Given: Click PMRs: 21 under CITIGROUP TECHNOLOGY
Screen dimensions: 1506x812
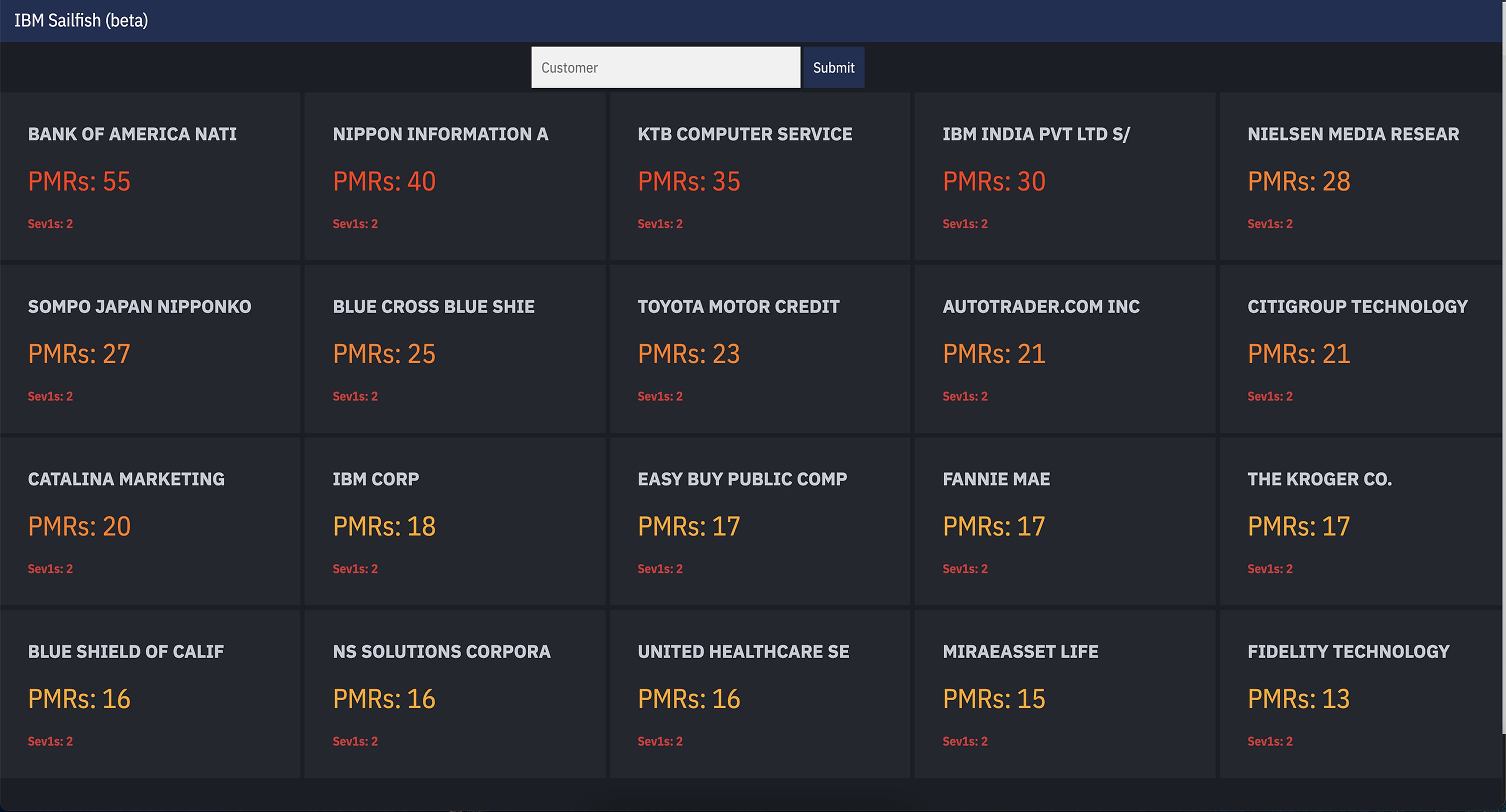Looking at the screenshot, I should [1299, 354].
